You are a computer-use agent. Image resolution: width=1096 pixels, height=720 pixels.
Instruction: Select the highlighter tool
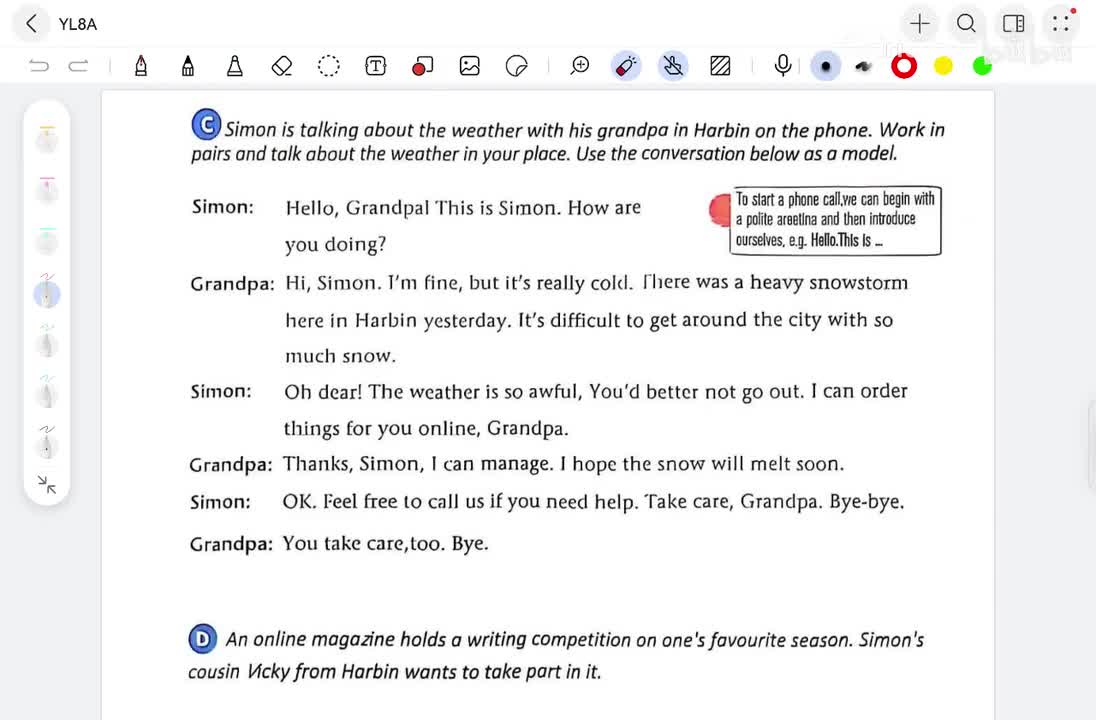[235, 66]
